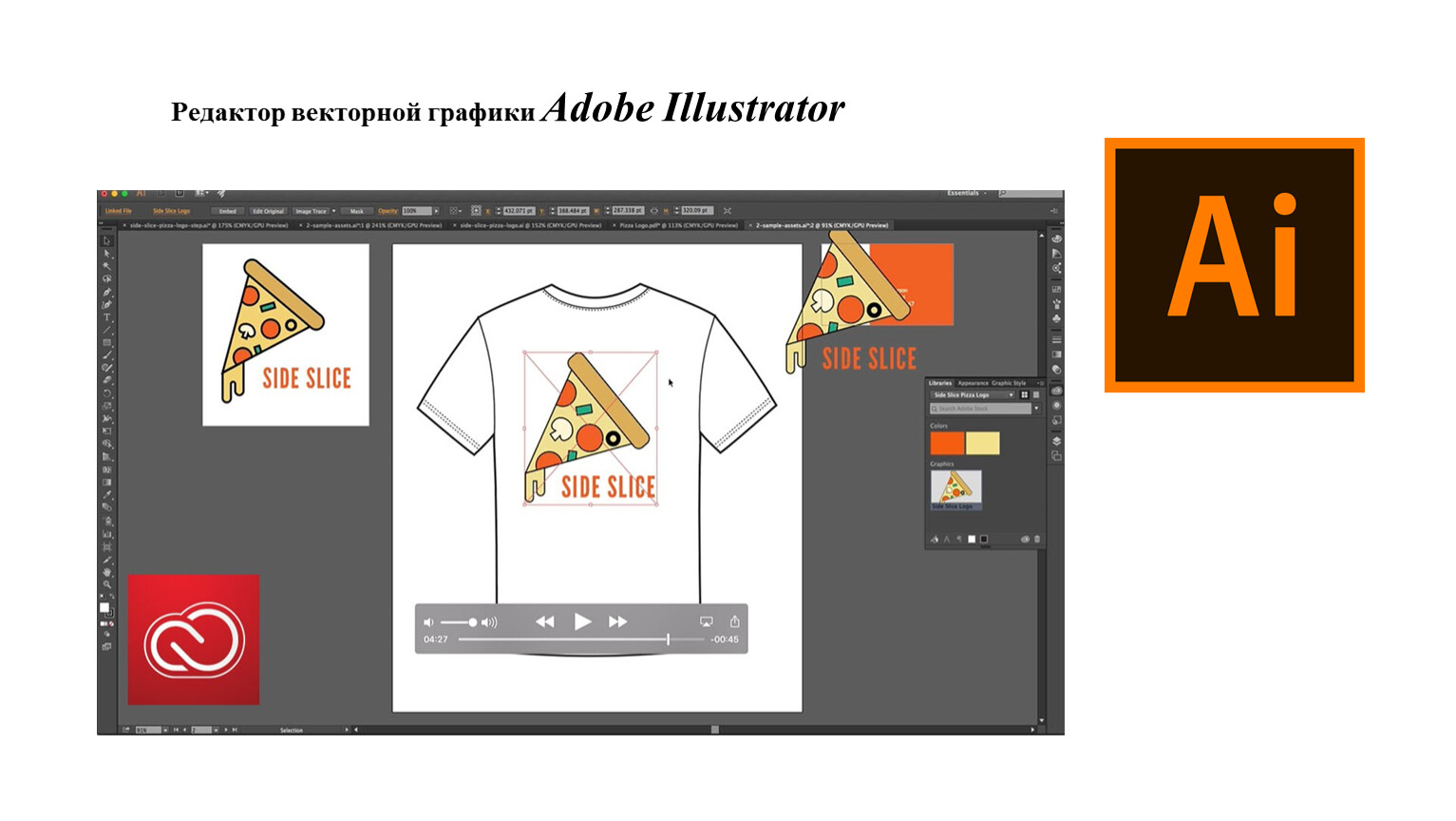Click the Creative Cloud sync icon in Libraries
The width and height of the screenshot is (1456, 821).
[x=1025, y=539]
